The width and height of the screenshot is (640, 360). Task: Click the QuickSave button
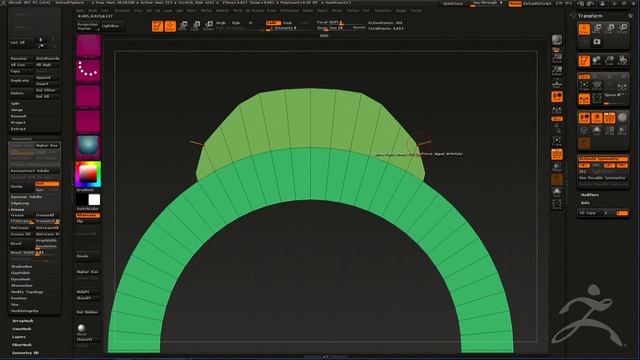(x=453, y=3)
